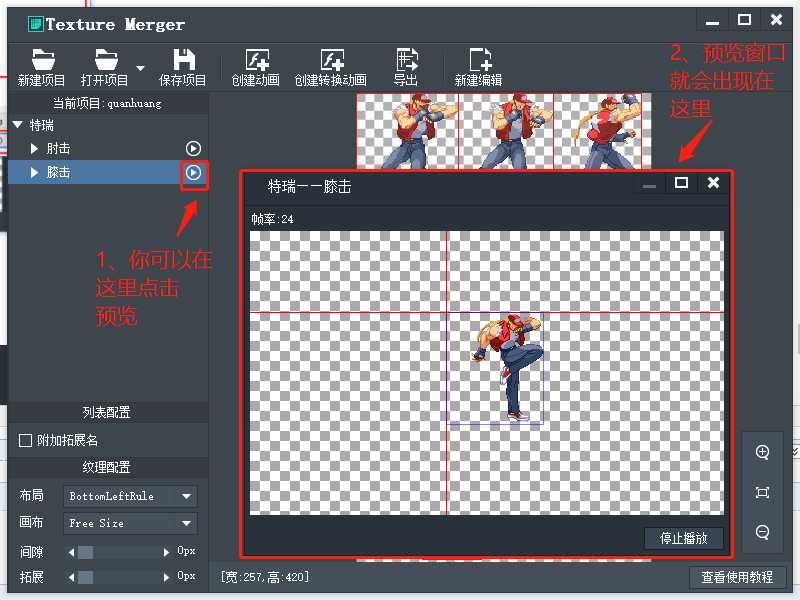
Task: Click the 间隙 slider handle
Action: point(85,552)
